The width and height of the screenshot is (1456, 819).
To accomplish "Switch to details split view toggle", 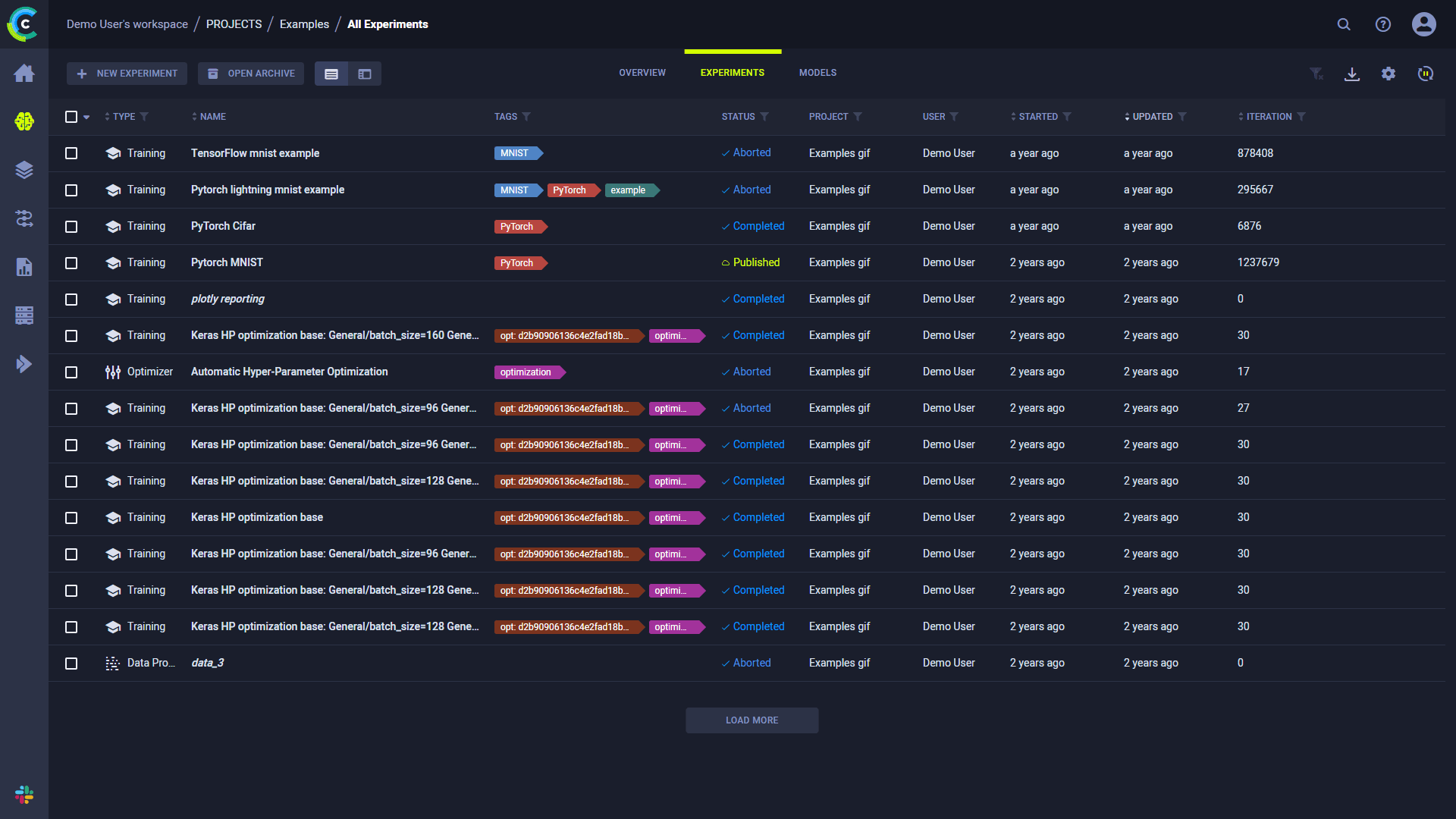I will (x=365, y=74).
